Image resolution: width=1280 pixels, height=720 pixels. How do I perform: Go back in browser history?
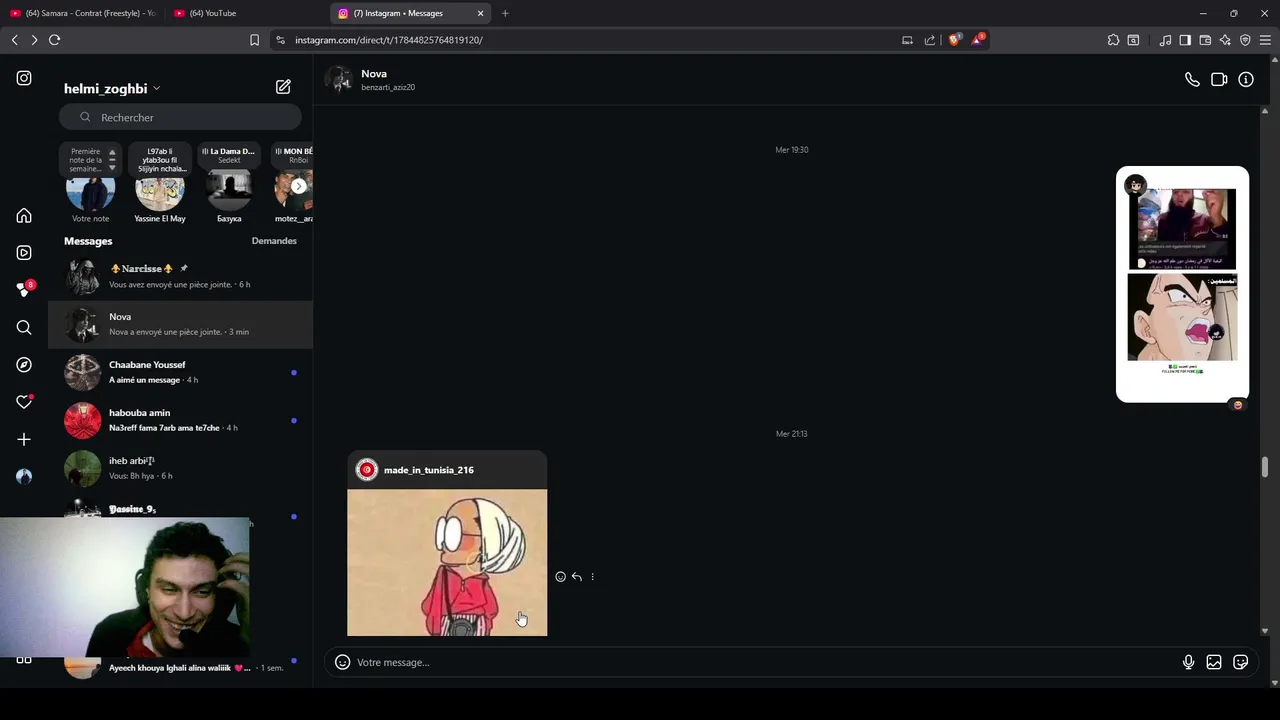tap(14, 40)
